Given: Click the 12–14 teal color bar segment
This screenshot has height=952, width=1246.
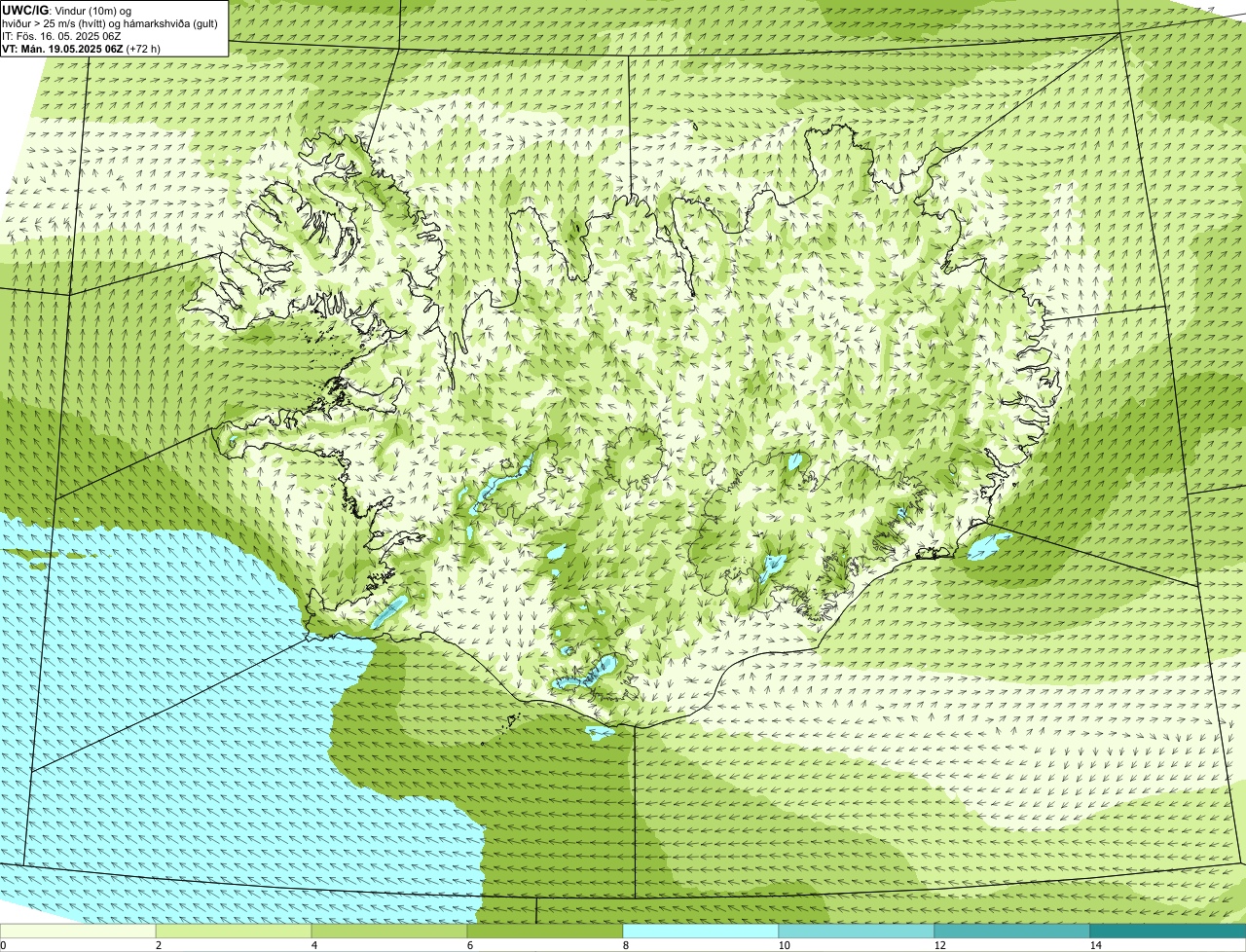Looking at the screenshot, I should (1012, 931).
